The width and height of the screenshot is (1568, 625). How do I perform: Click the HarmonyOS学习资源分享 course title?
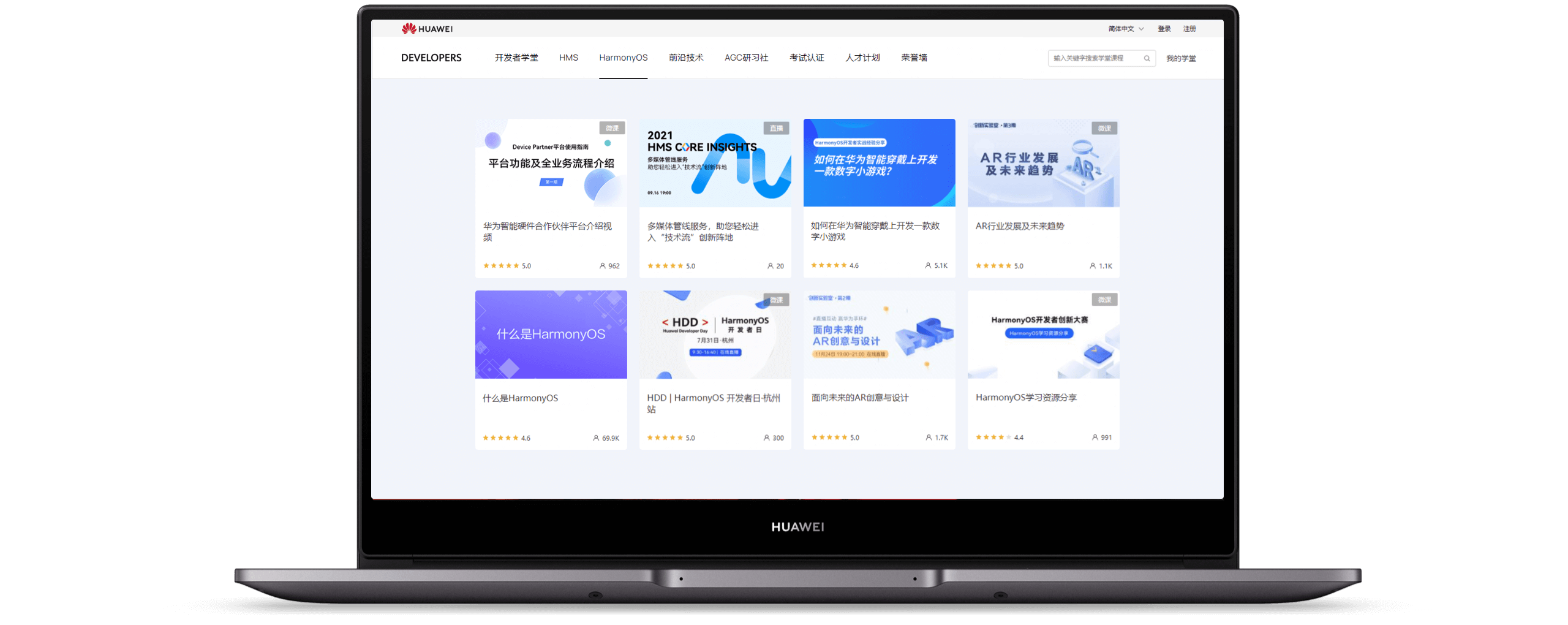click(1026, 397)
